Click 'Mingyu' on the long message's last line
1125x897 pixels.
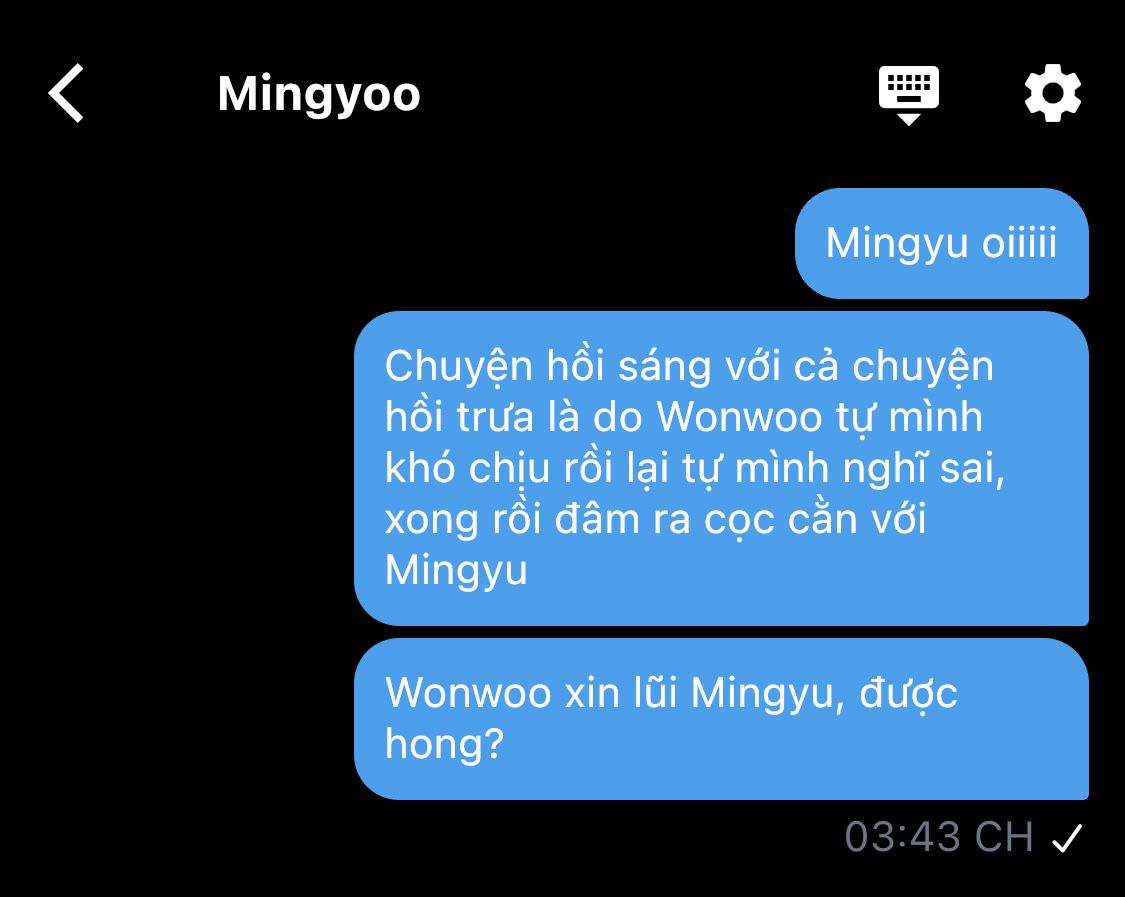[x=456, y=571]
